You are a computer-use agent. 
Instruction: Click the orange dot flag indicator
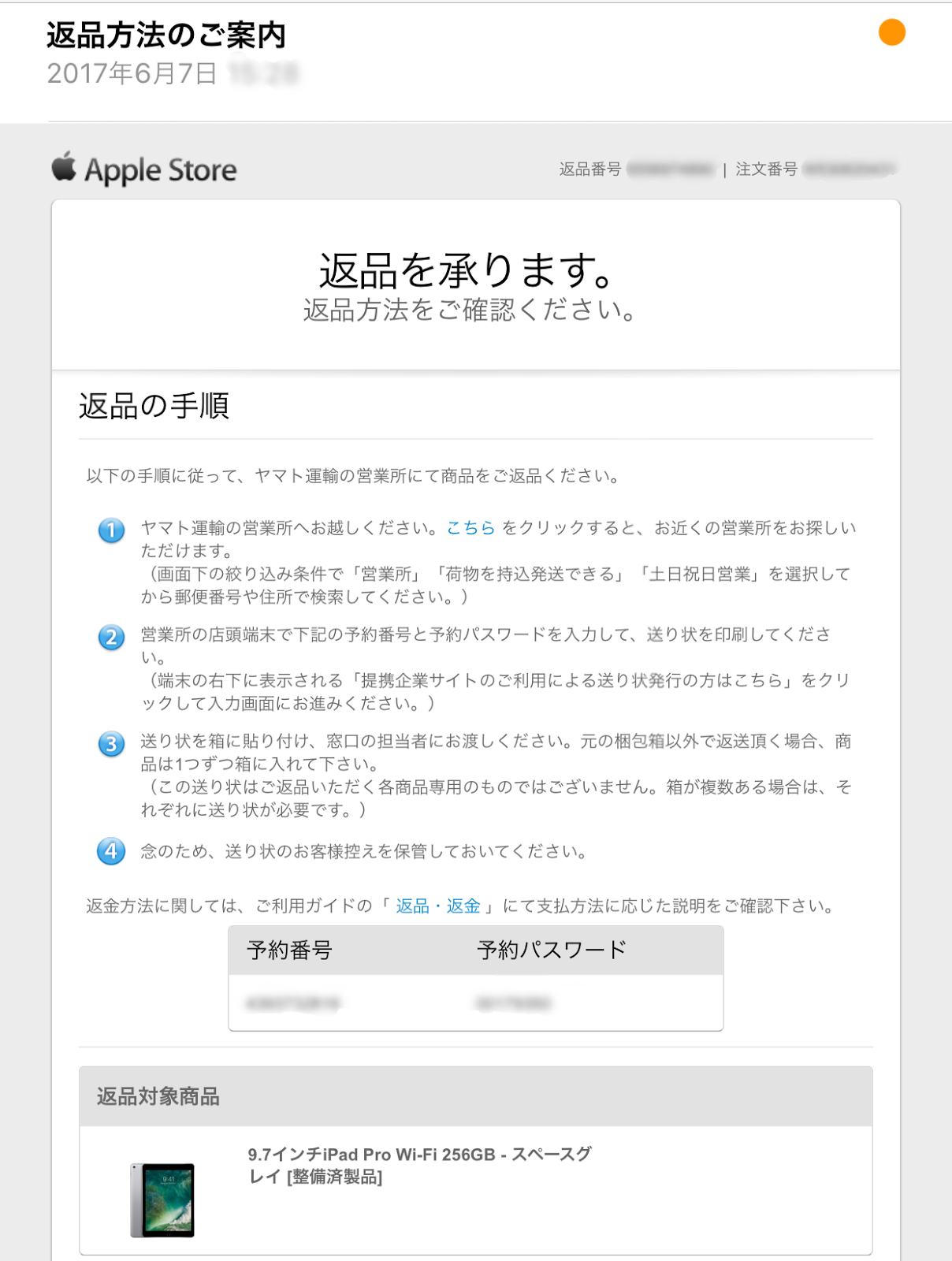point(891,32)
